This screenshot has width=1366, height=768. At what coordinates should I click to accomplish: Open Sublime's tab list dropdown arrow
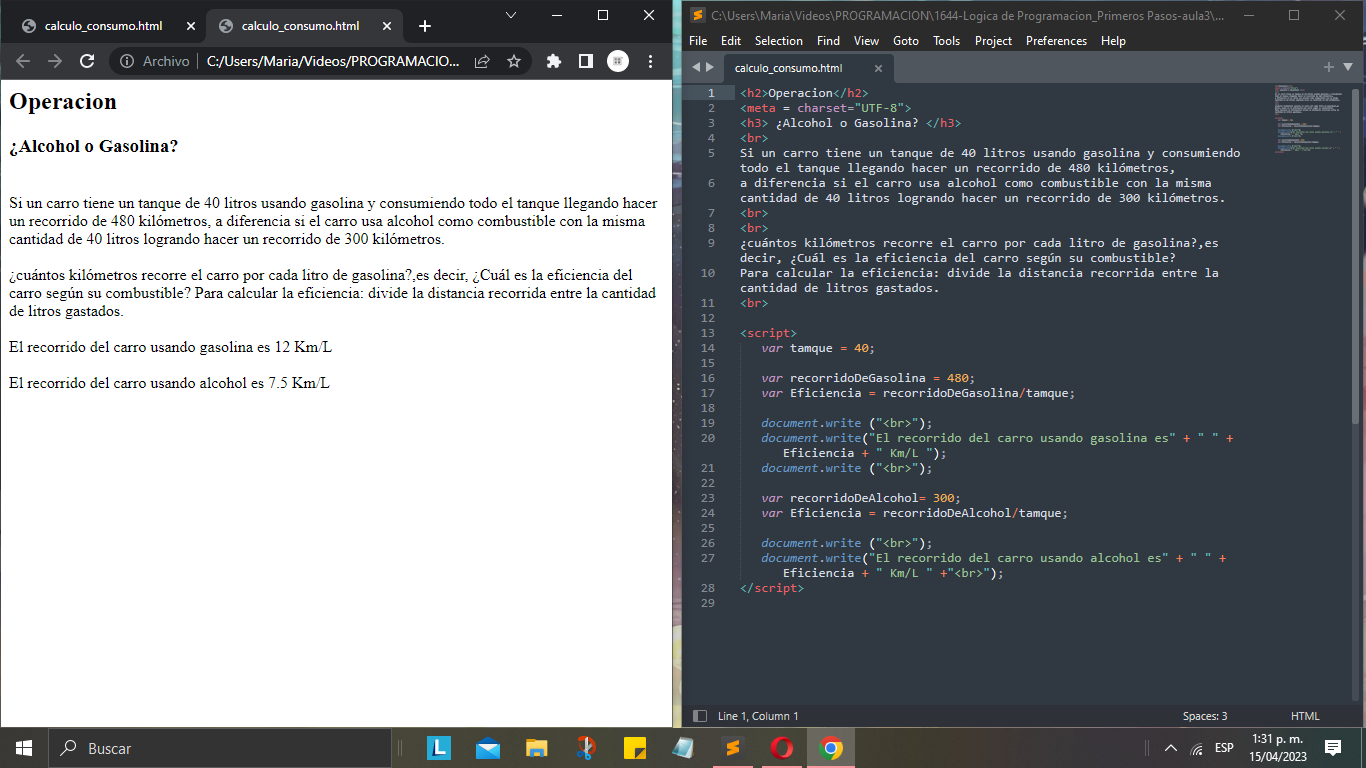pyautogui.click(x=1347, y=67)
